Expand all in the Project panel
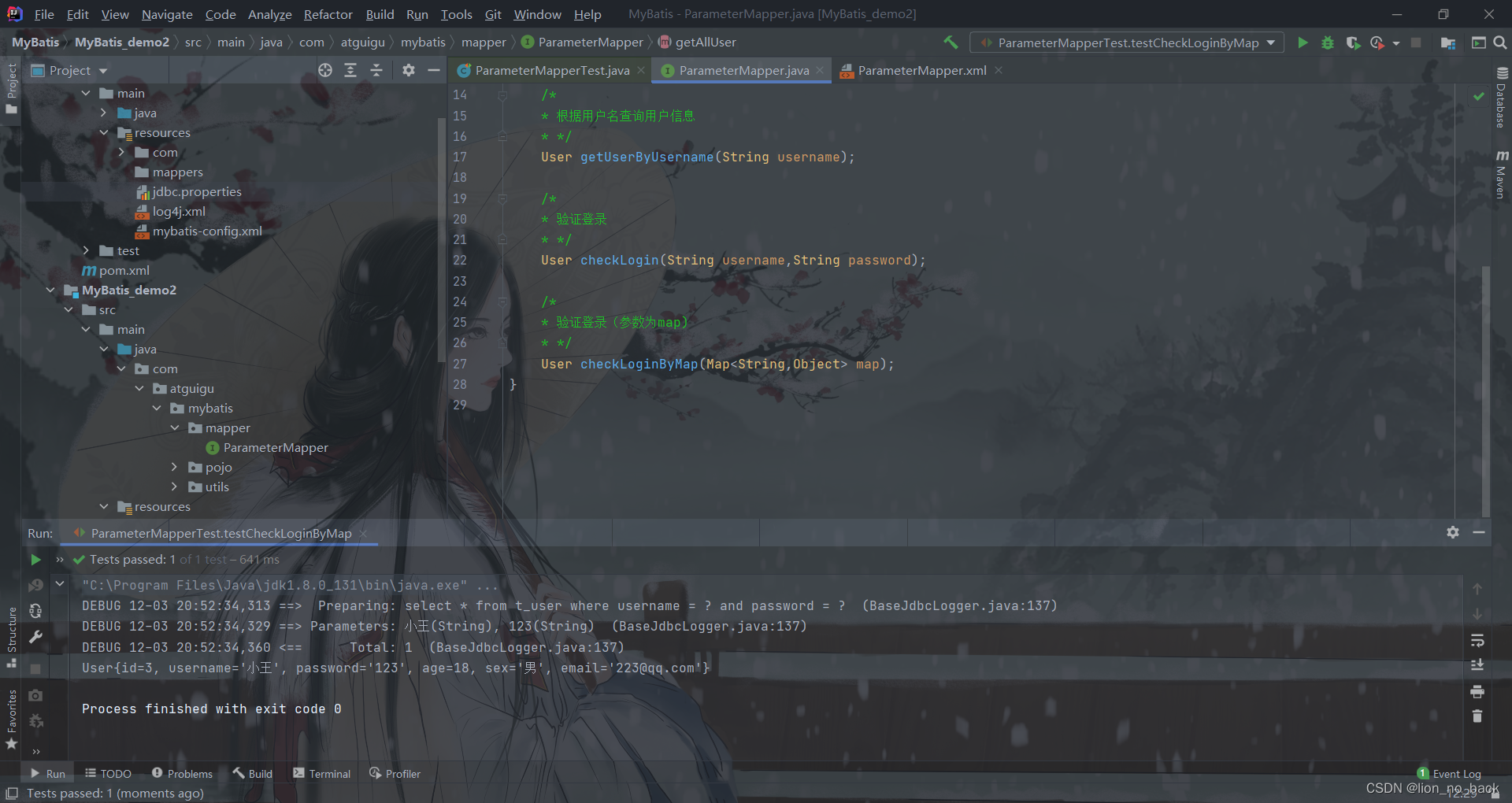Image resolution: width=1512 pixels, height=803 pixels. 350,70
